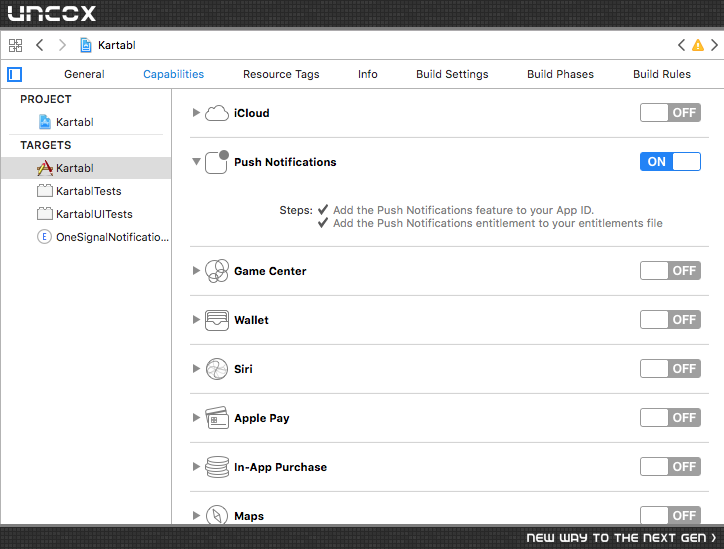Expand the Siri section
Viewport: 724px width, 549px height.
coord(196,368)
